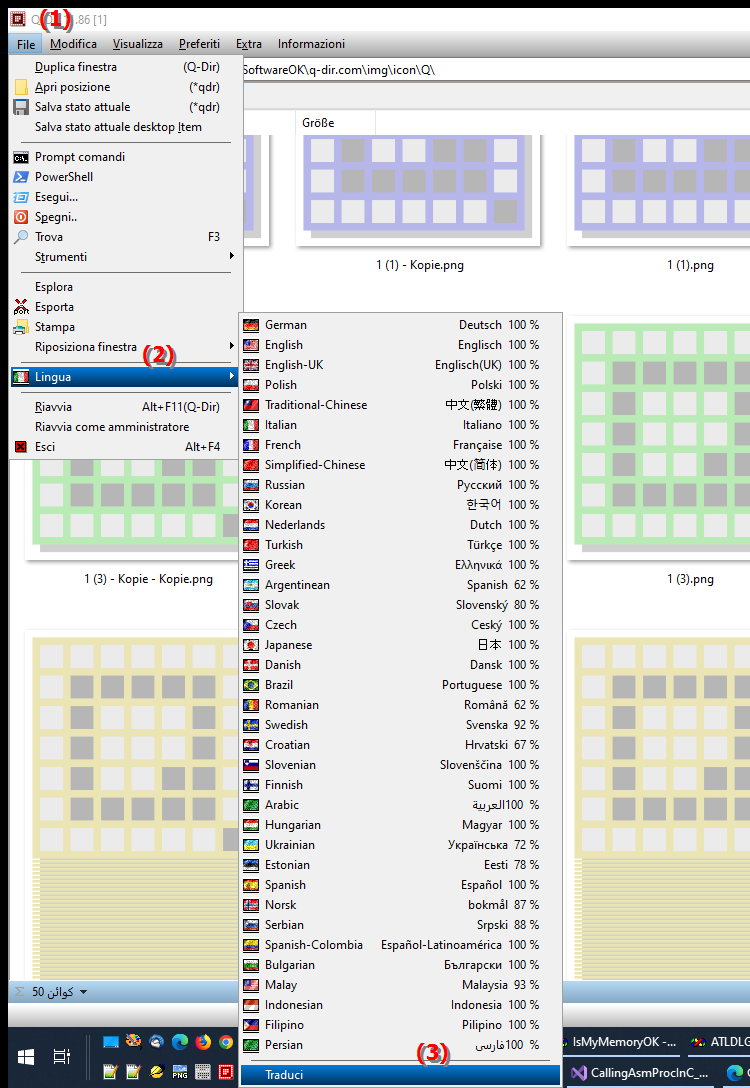Open Task View on the taskbar
The image size is (750, 1088).
(x=62, y=1057)
